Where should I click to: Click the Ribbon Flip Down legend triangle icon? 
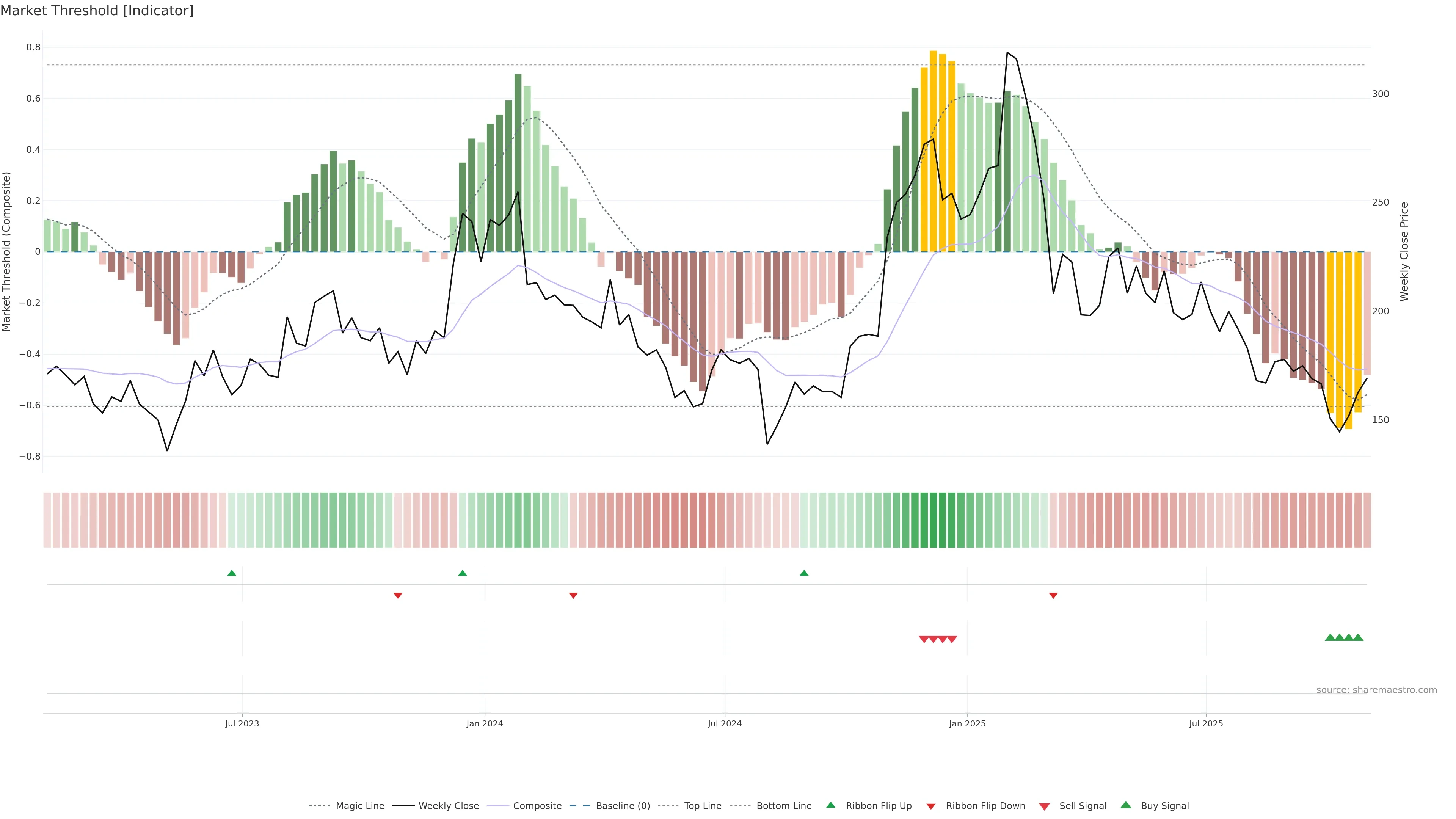[931, 806]
